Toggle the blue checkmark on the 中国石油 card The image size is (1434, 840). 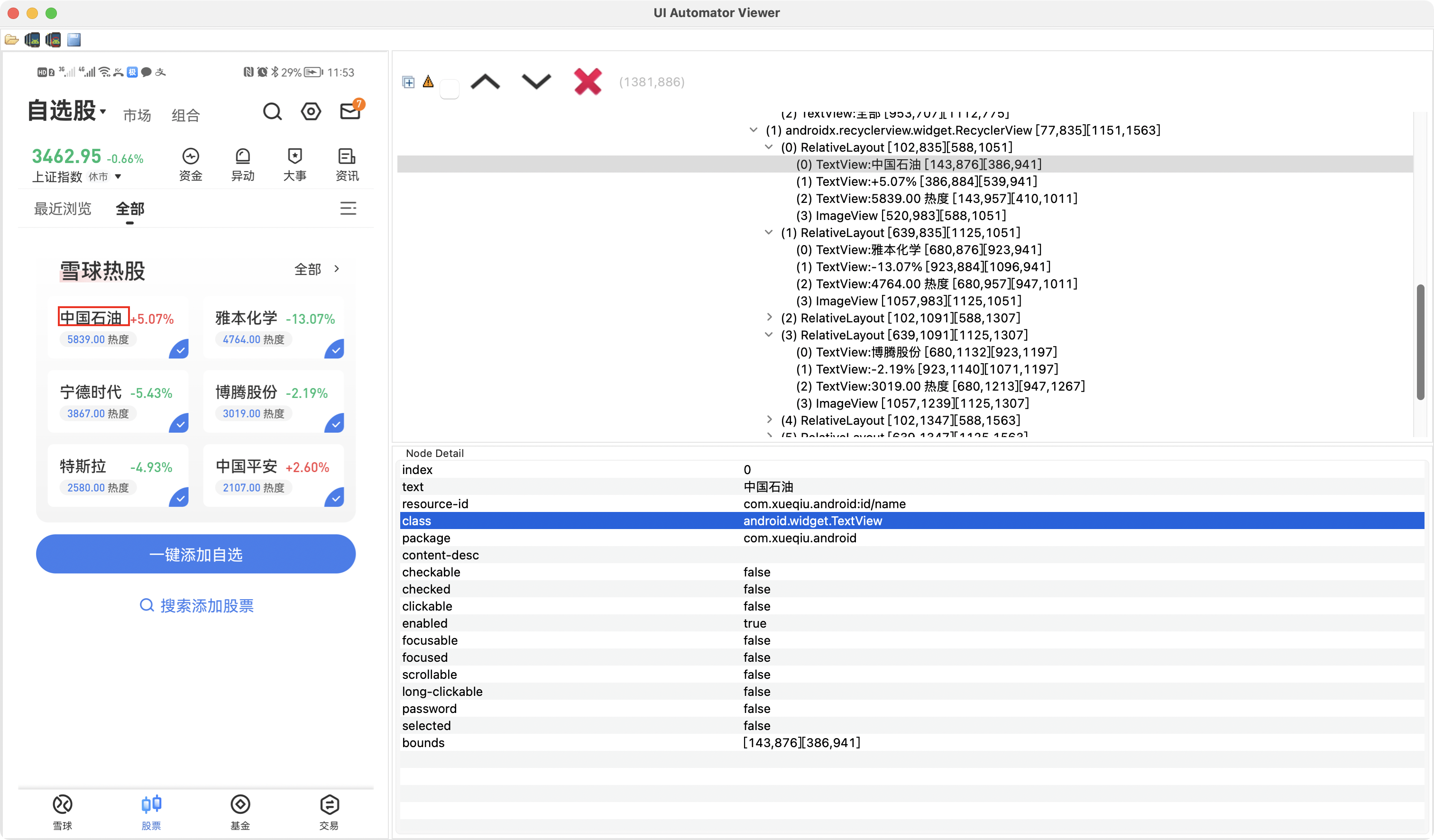[179, 349]
